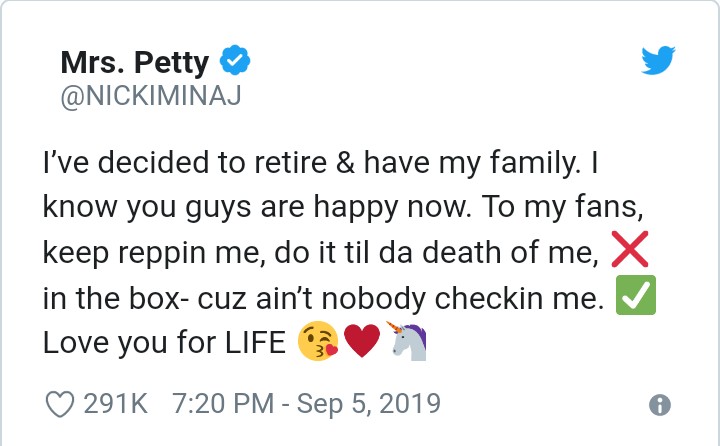Open the @NICKIMINAJ handle link

(151, 96)
